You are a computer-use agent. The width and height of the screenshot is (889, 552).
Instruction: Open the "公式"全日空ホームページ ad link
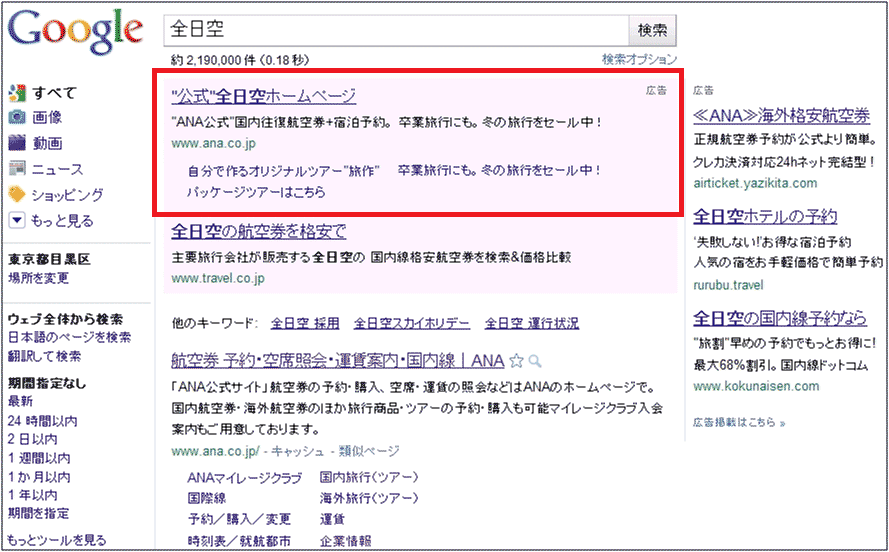[x=264, y=96]
